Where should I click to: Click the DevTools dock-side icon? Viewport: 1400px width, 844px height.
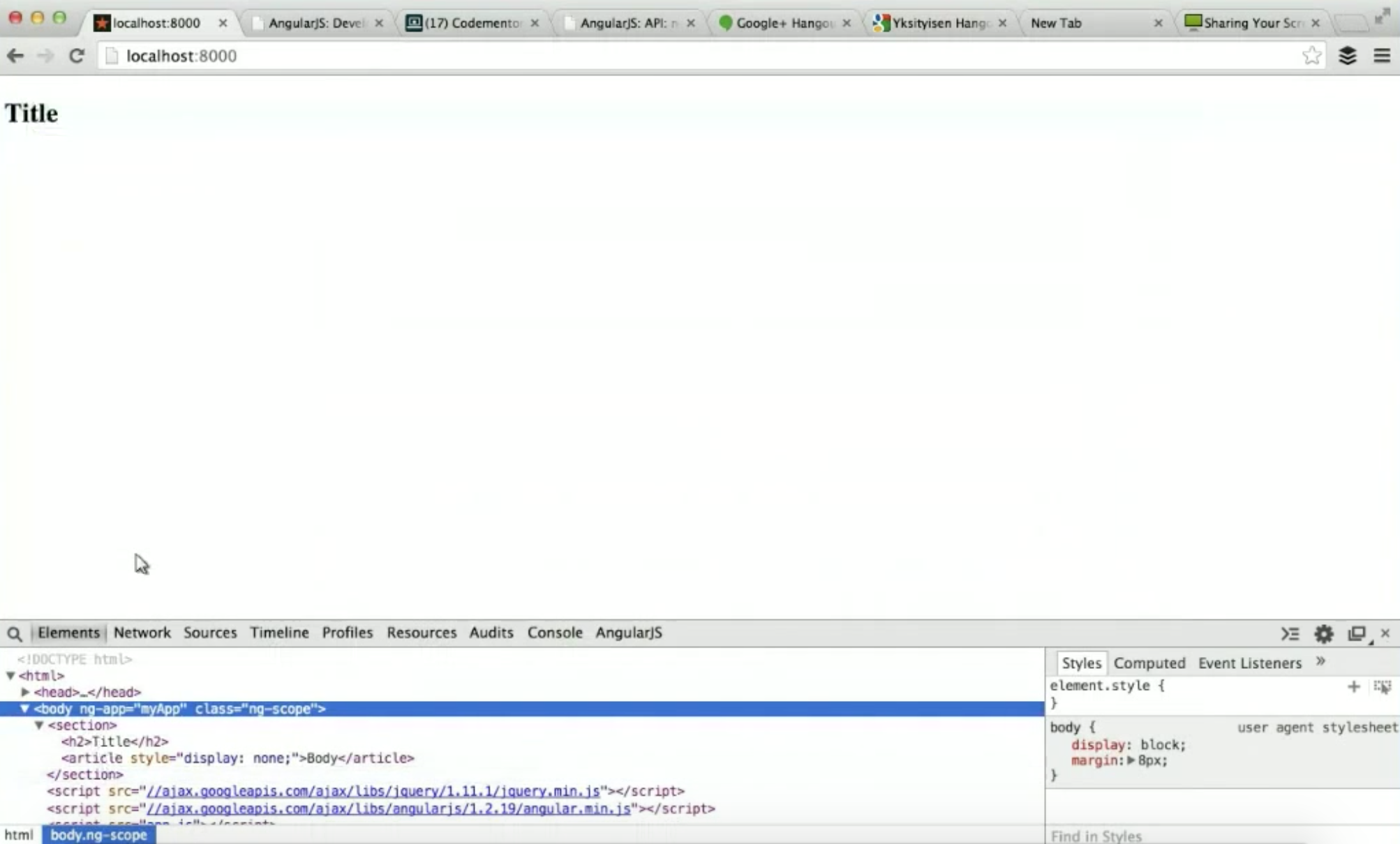pos(1357,633)
